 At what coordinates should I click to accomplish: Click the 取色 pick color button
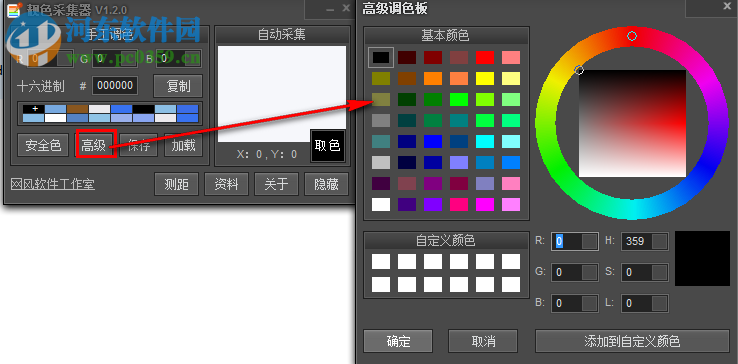[328, 146]
